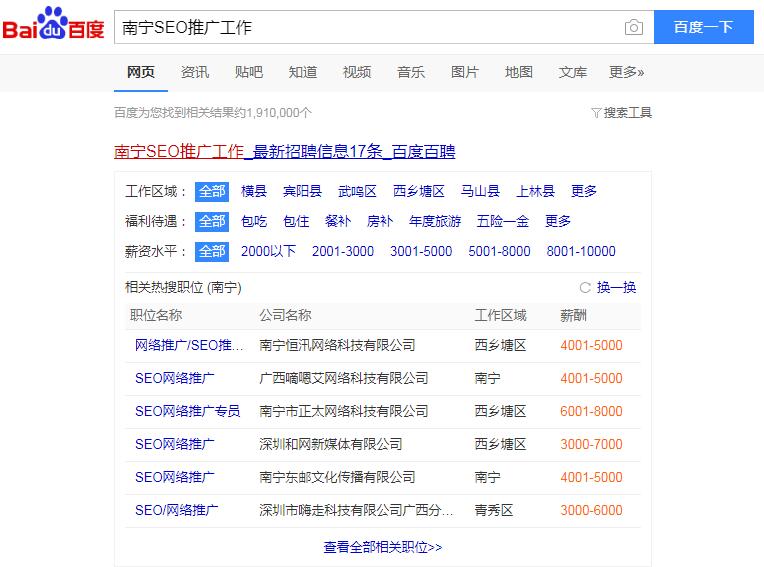Select the 3001-5000 salary filter
The height and width of the screenshot is (567, 764).
[421, 251]
